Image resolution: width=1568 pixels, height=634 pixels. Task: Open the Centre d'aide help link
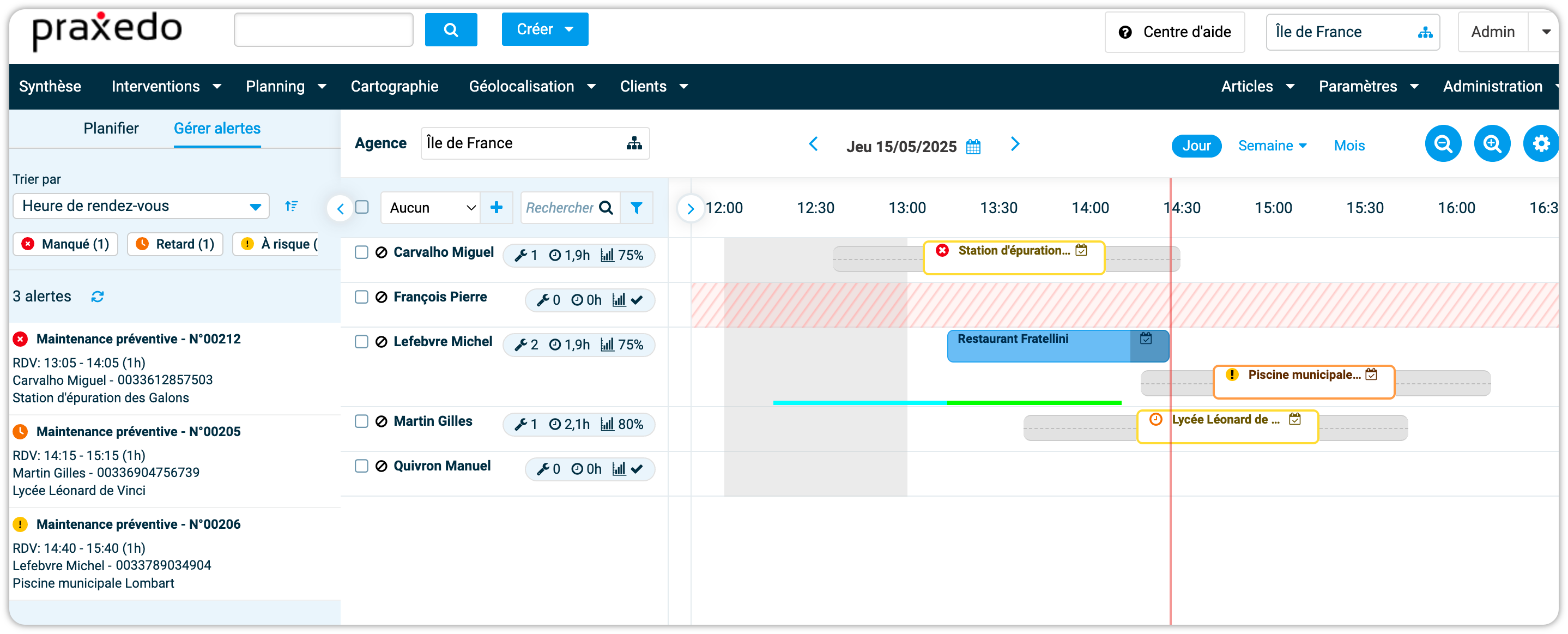coord(1175,32)
